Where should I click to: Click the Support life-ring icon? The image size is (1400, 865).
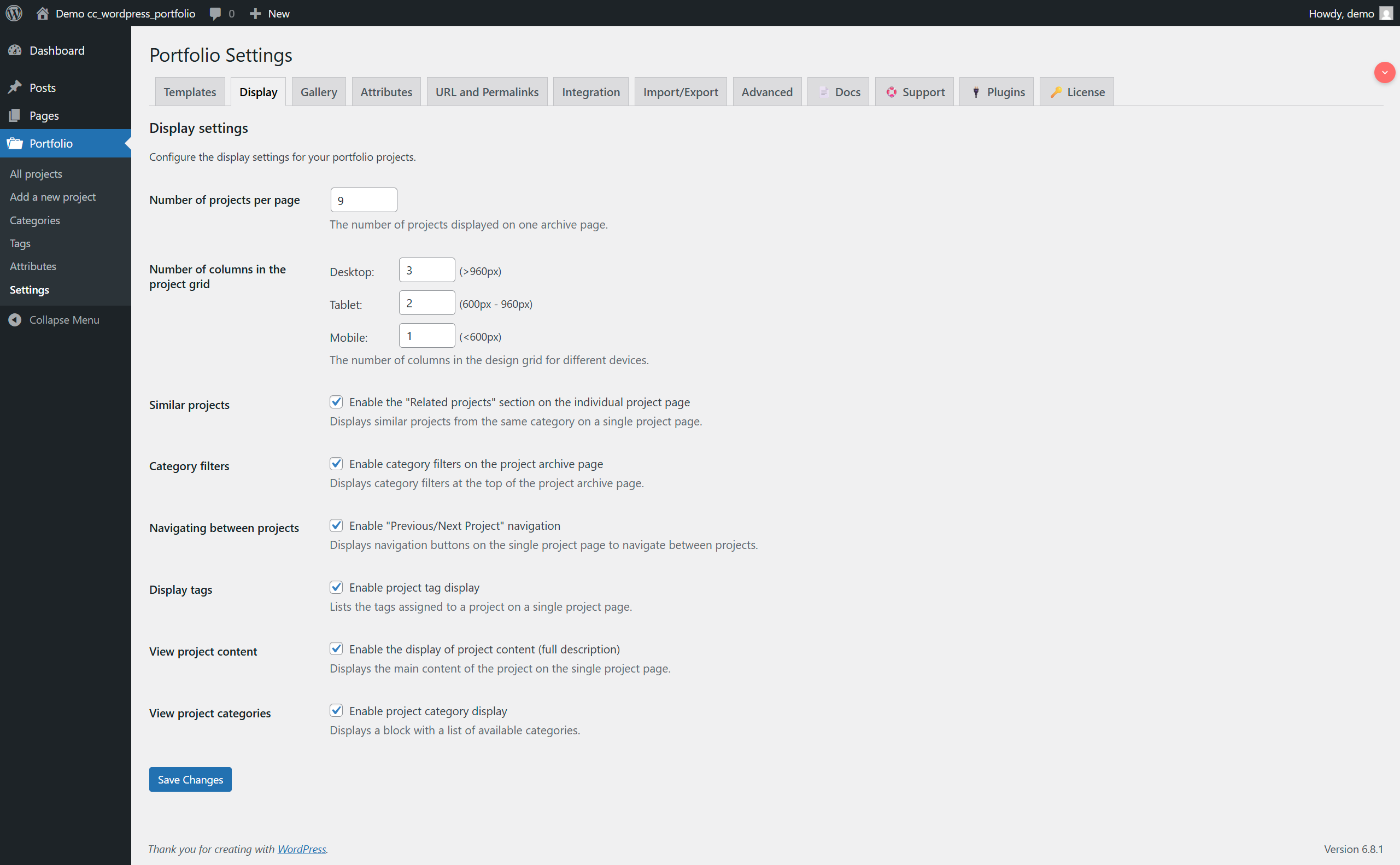(891, 91)
